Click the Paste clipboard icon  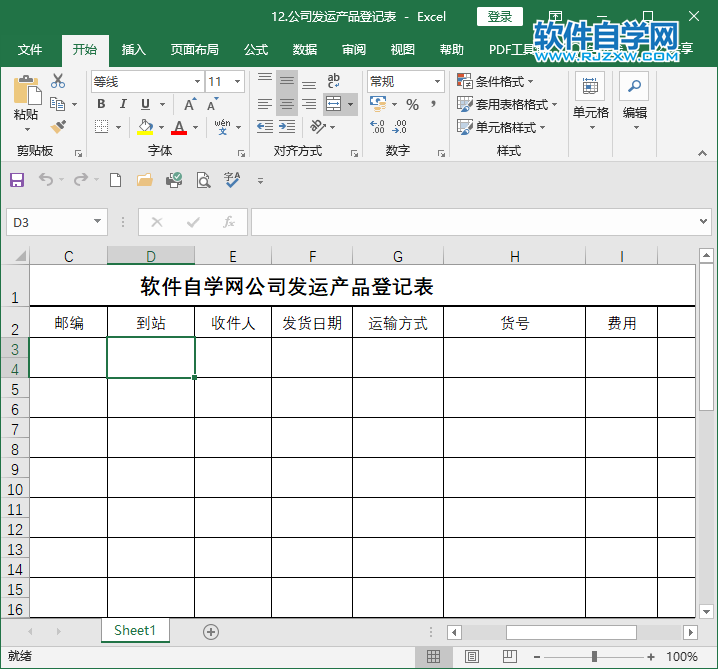click(x=27, y=90)
